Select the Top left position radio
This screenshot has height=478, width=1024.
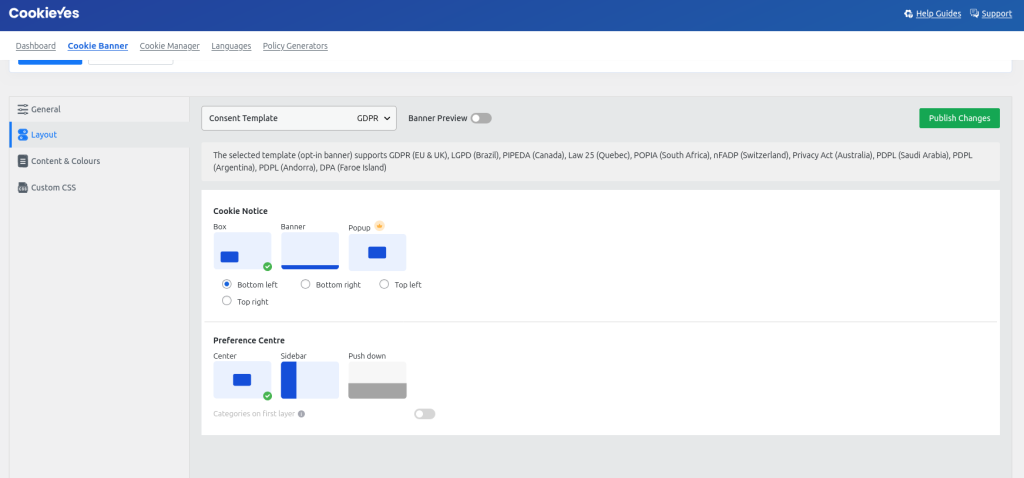384,284
